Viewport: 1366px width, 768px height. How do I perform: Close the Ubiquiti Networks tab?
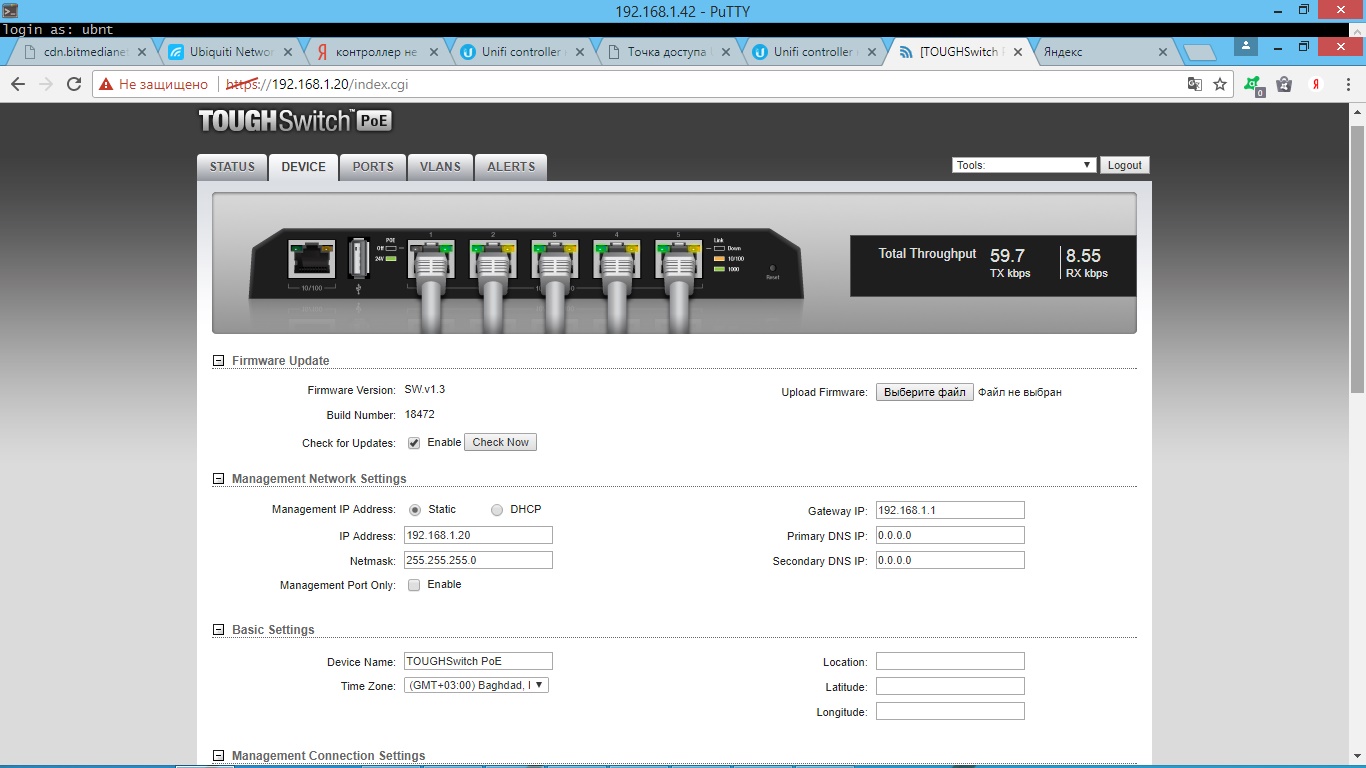coord(288,52)
